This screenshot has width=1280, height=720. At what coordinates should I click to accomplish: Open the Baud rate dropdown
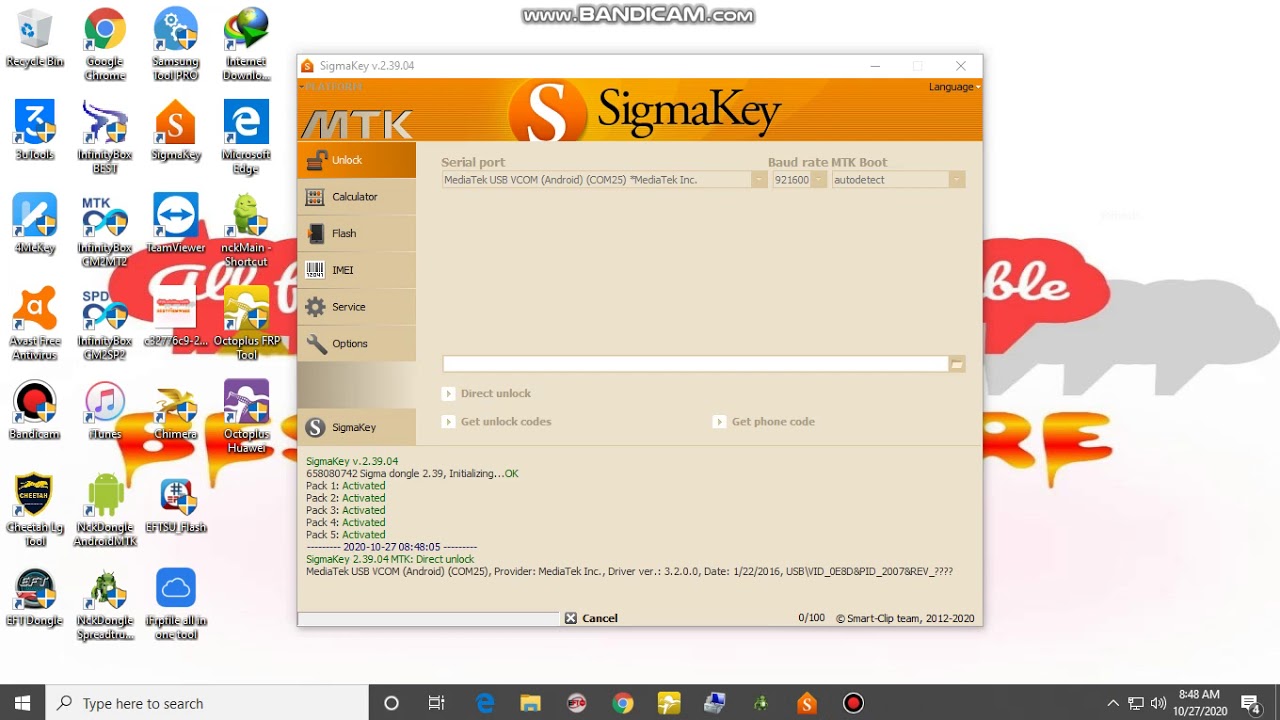(x=818, y=180)
